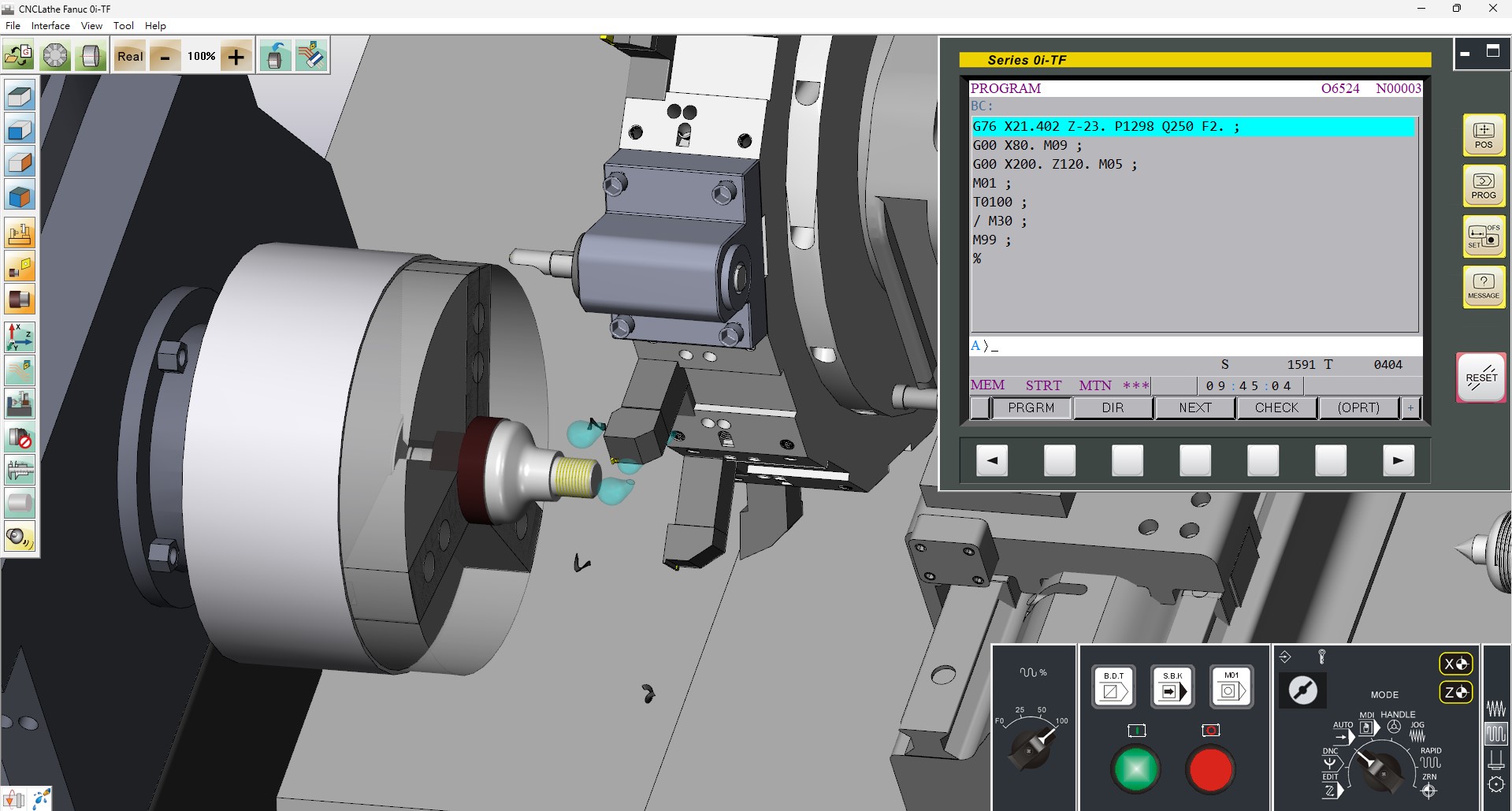The image size is (1512, 811).
Task: Click the clear tool path icon
Action: coord(311,56)
